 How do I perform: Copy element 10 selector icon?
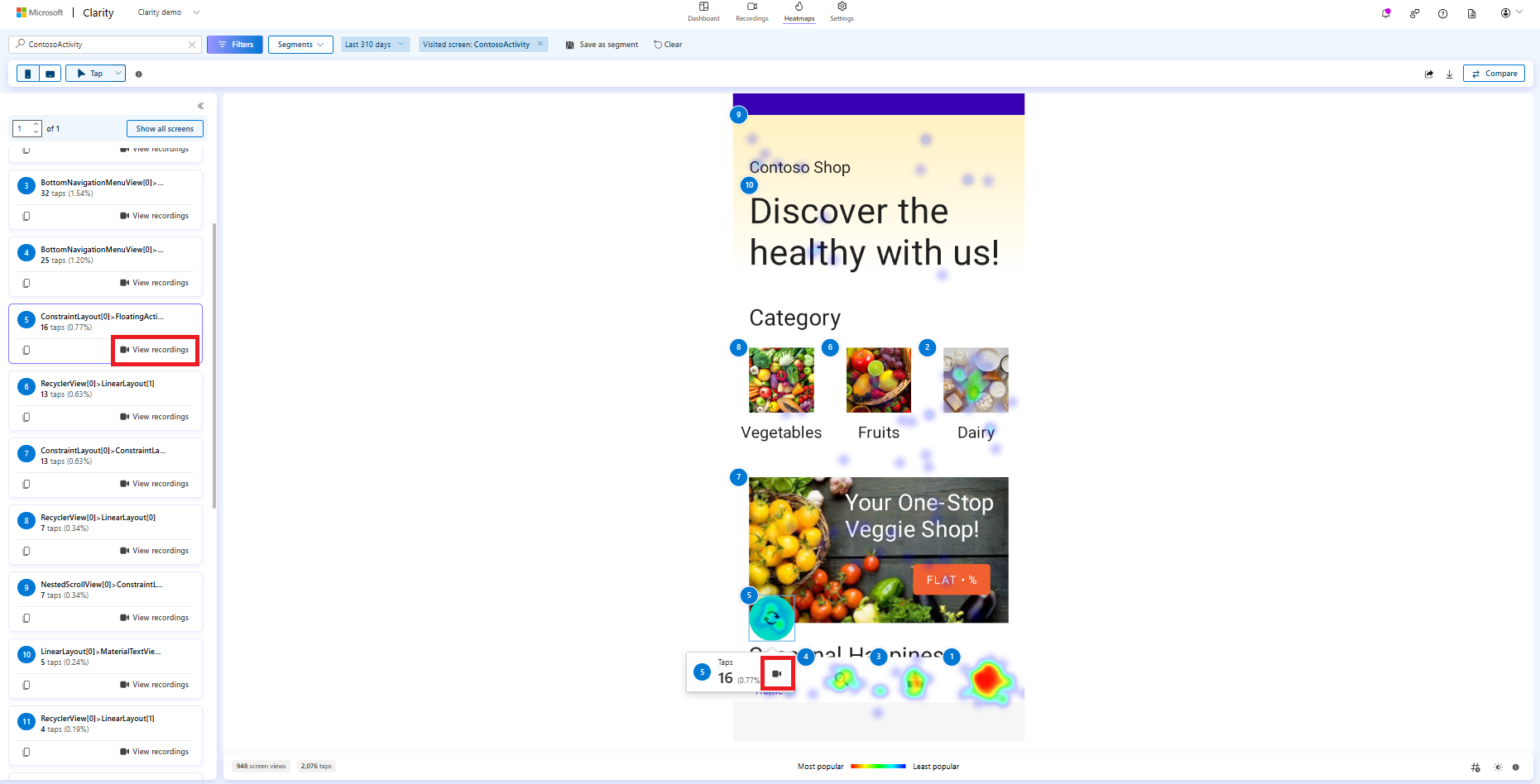point(26,686)
